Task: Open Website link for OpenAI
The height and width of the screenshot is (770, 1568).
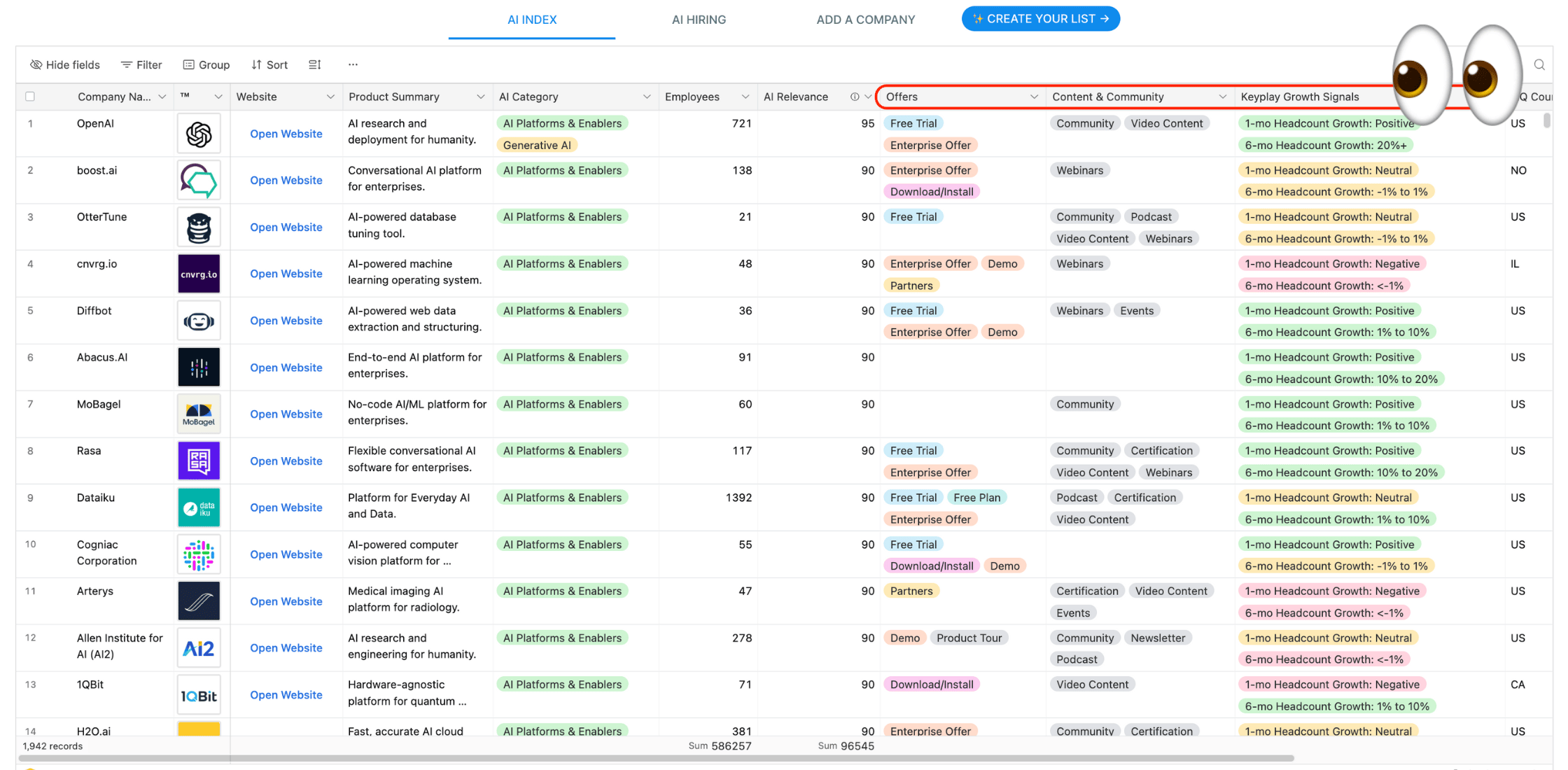Action: tap(286, 134)
